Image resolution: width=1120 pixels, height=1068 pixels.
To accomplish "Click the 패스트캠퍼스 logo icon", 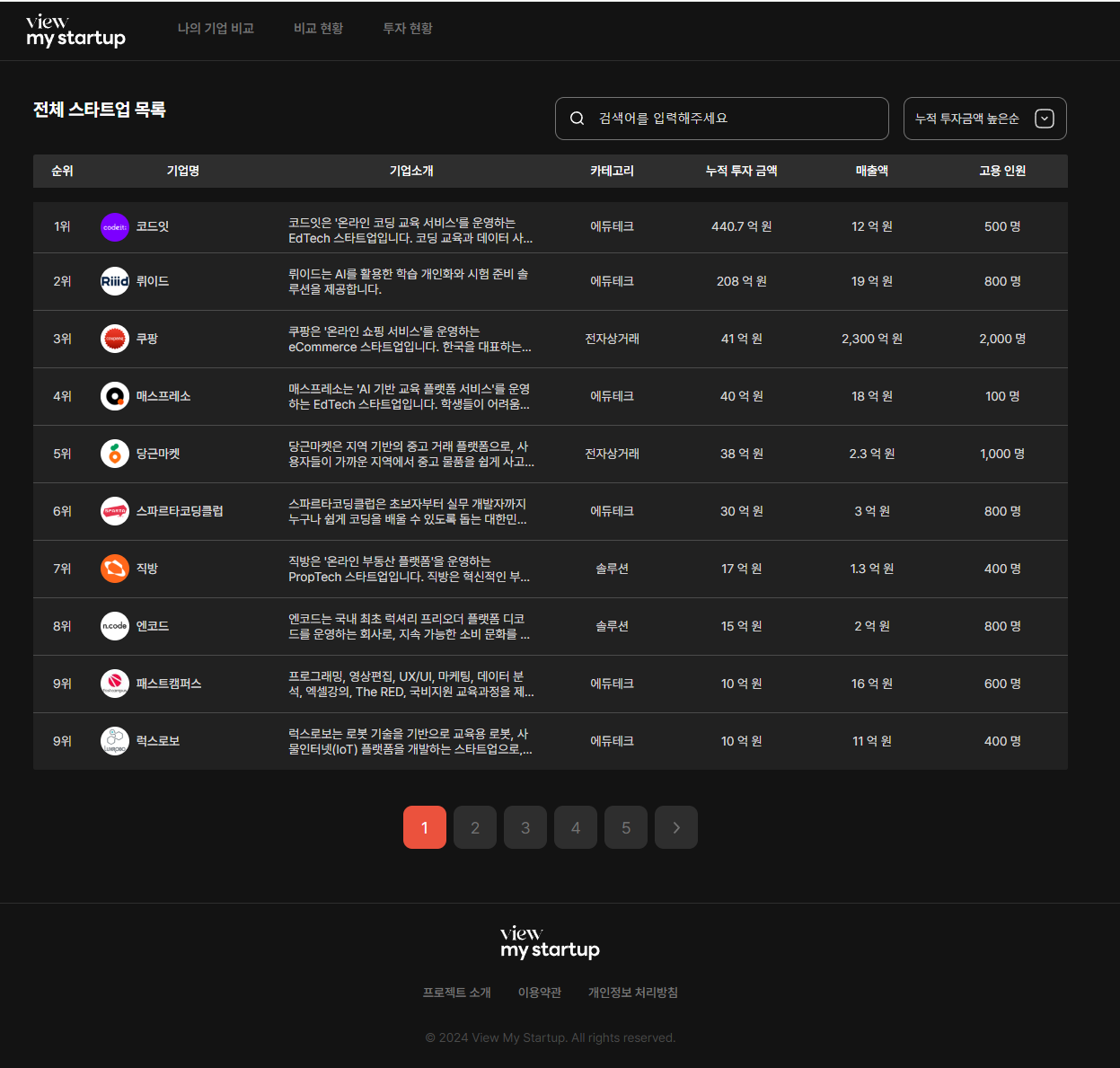I will coord(115,684).
